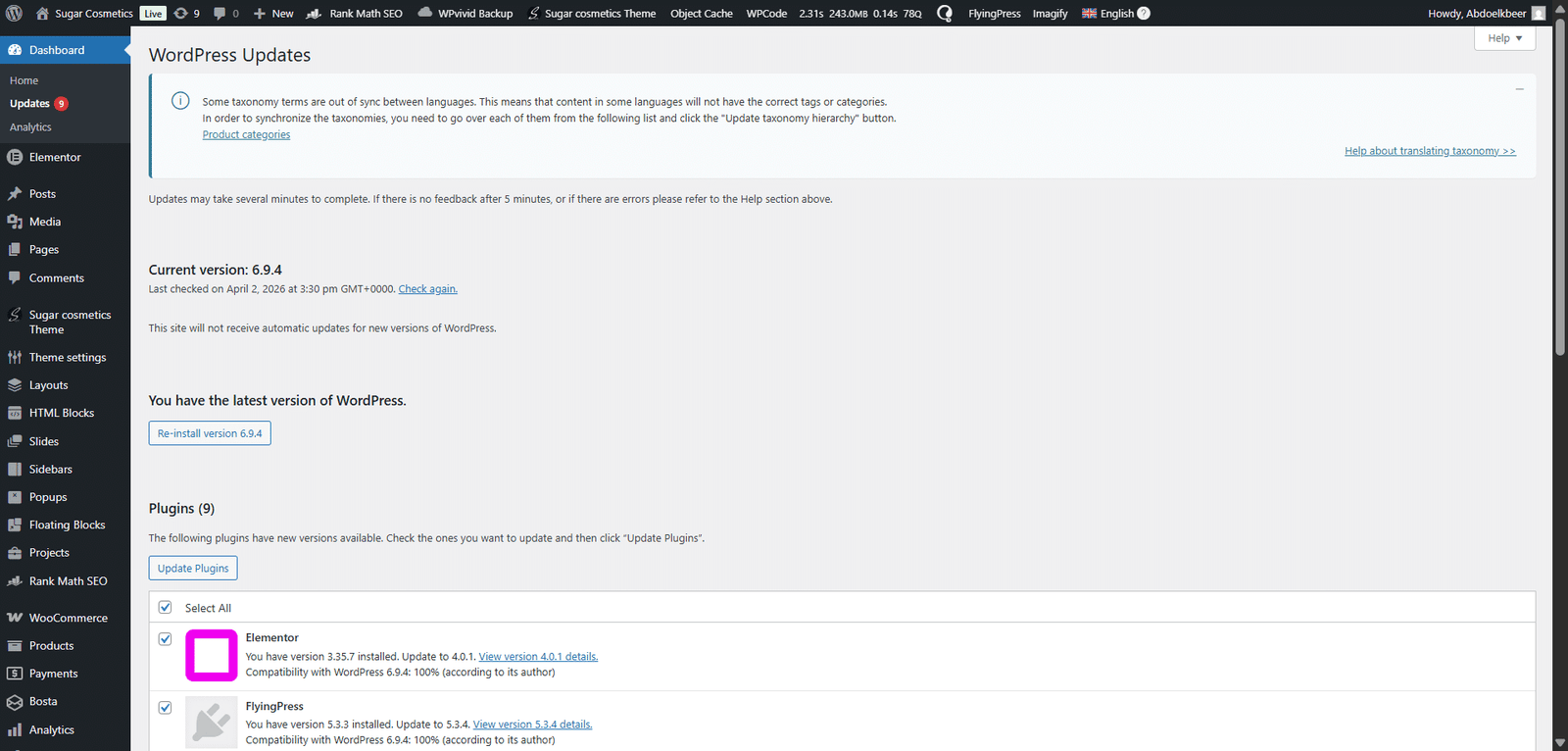Screen dimensions: 1568x751
Task: Open the Media library sidebar icon
Action: pos(15,222)
